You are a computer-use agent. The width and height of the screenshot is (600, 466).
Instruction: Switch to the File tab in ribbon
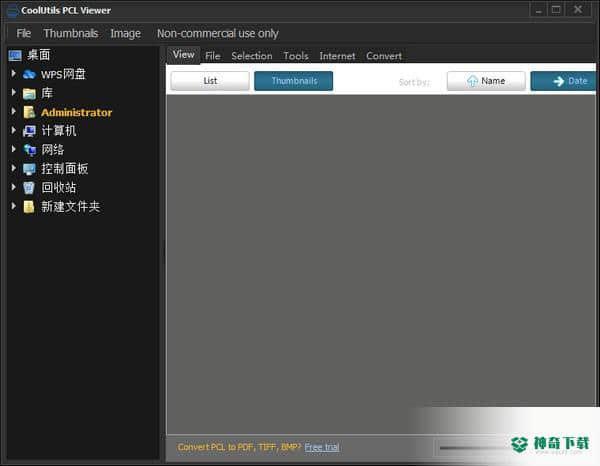[213, 56]
